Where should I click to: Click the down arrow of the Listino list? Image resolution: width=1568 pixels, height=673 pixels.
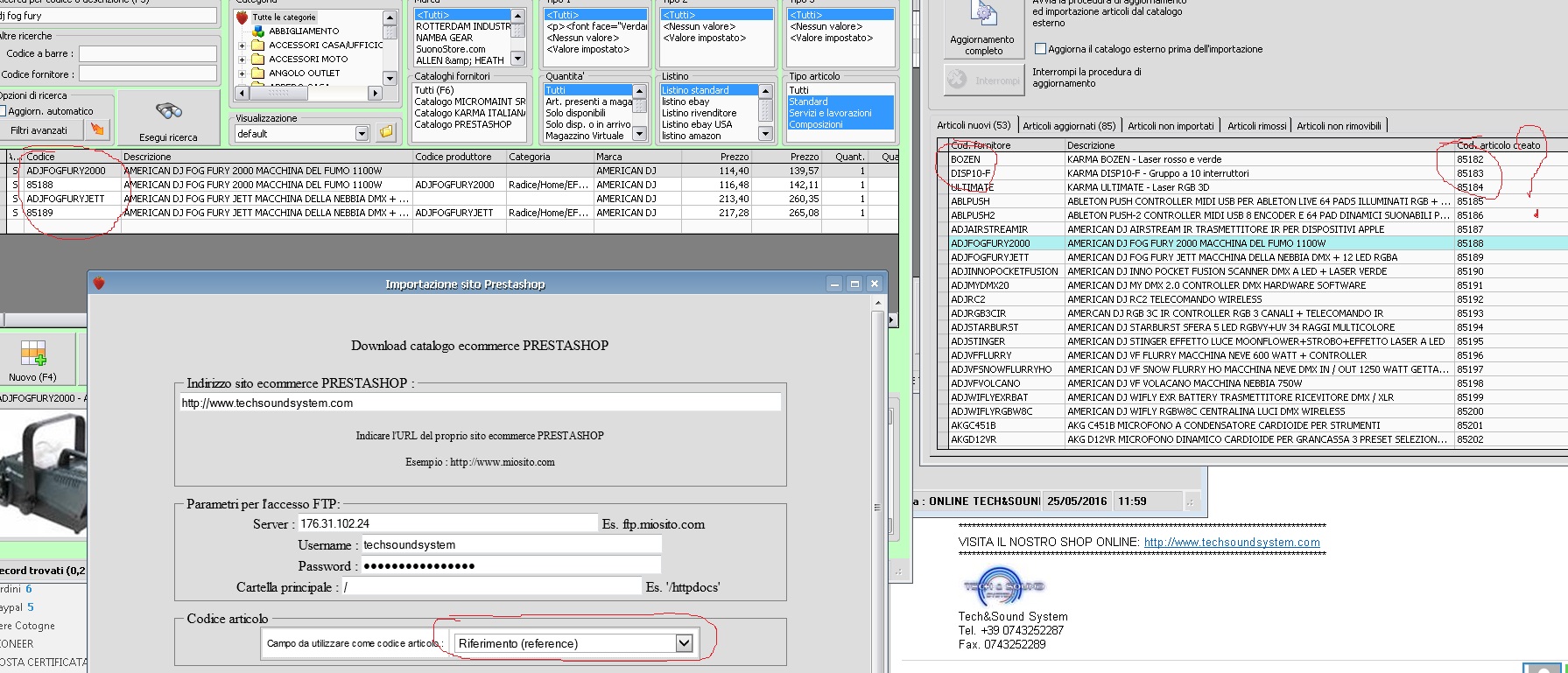click(765, 133)
